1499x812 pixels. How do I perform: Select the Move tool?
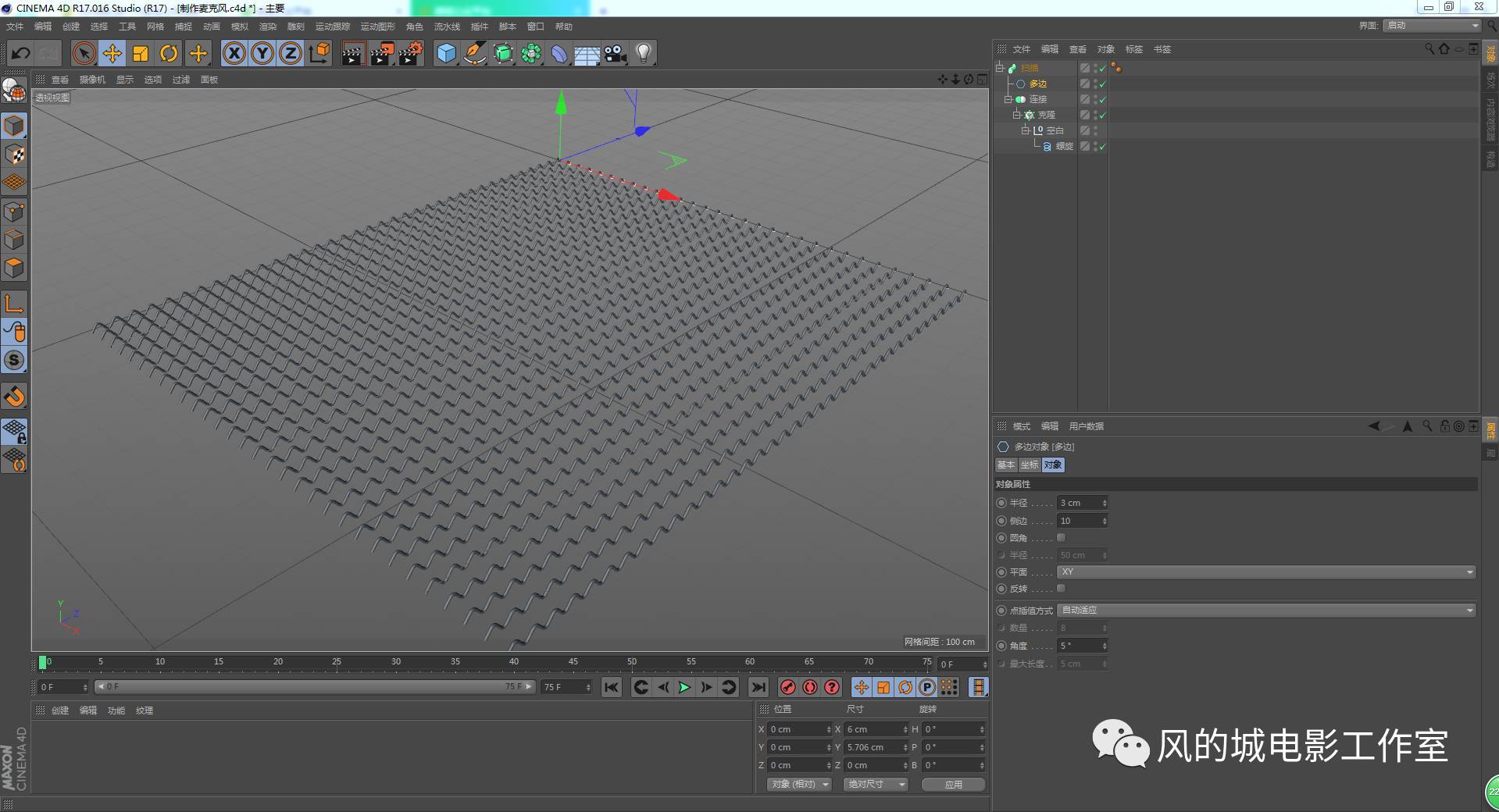tap(112, 53)
